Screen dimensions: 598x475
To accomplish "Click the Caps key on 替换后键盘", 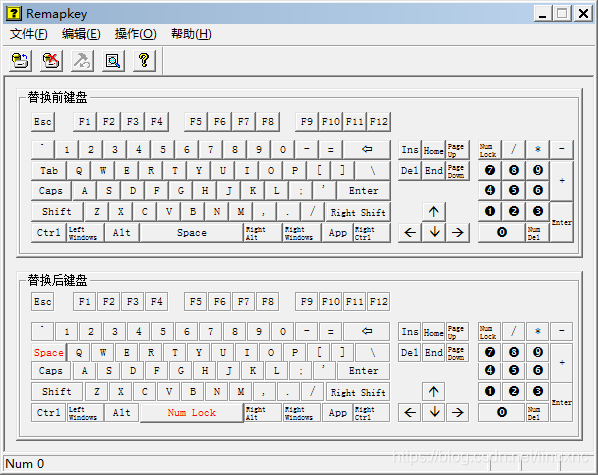I will pos(51,370).
